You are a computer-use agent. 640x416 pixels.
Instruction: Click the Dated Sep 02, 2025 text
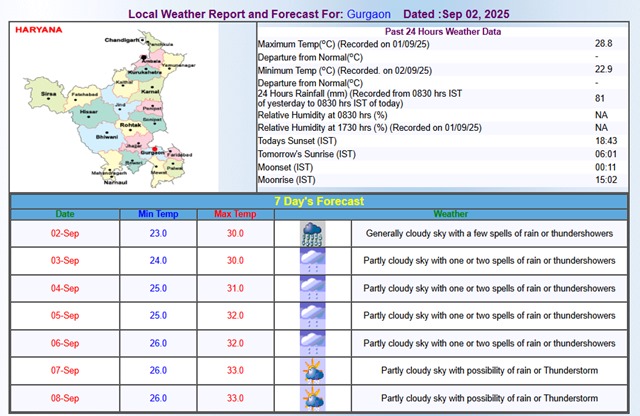(x=456, y=14)
